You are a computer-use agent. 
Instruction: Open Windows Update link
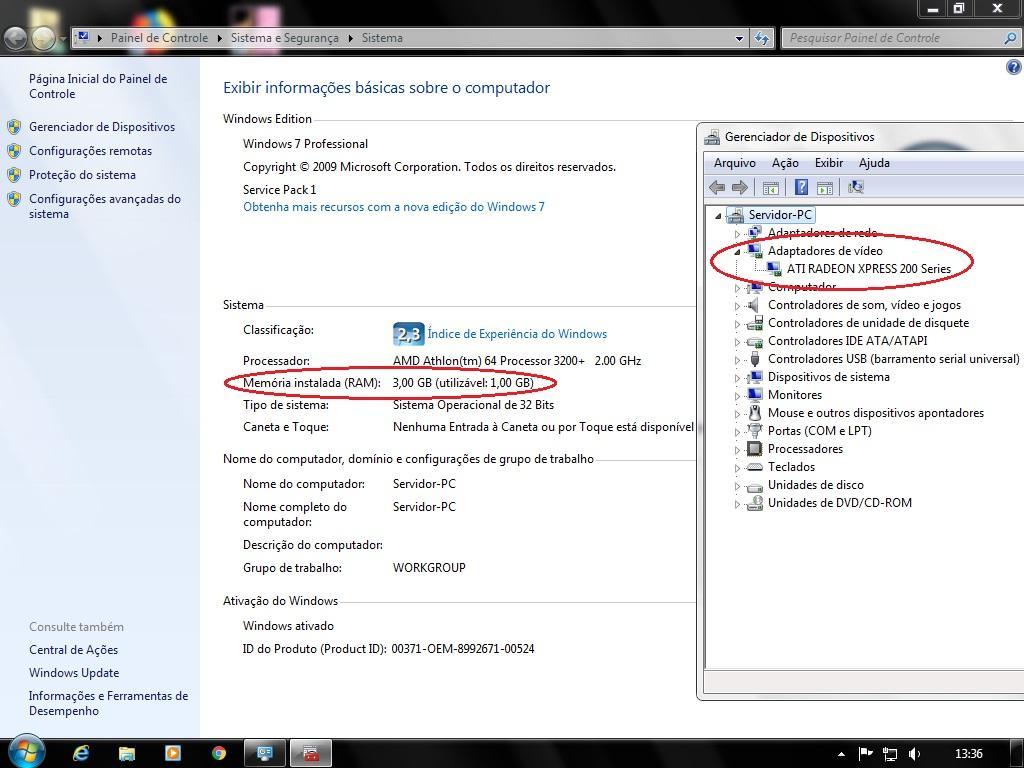coord(74,673)
